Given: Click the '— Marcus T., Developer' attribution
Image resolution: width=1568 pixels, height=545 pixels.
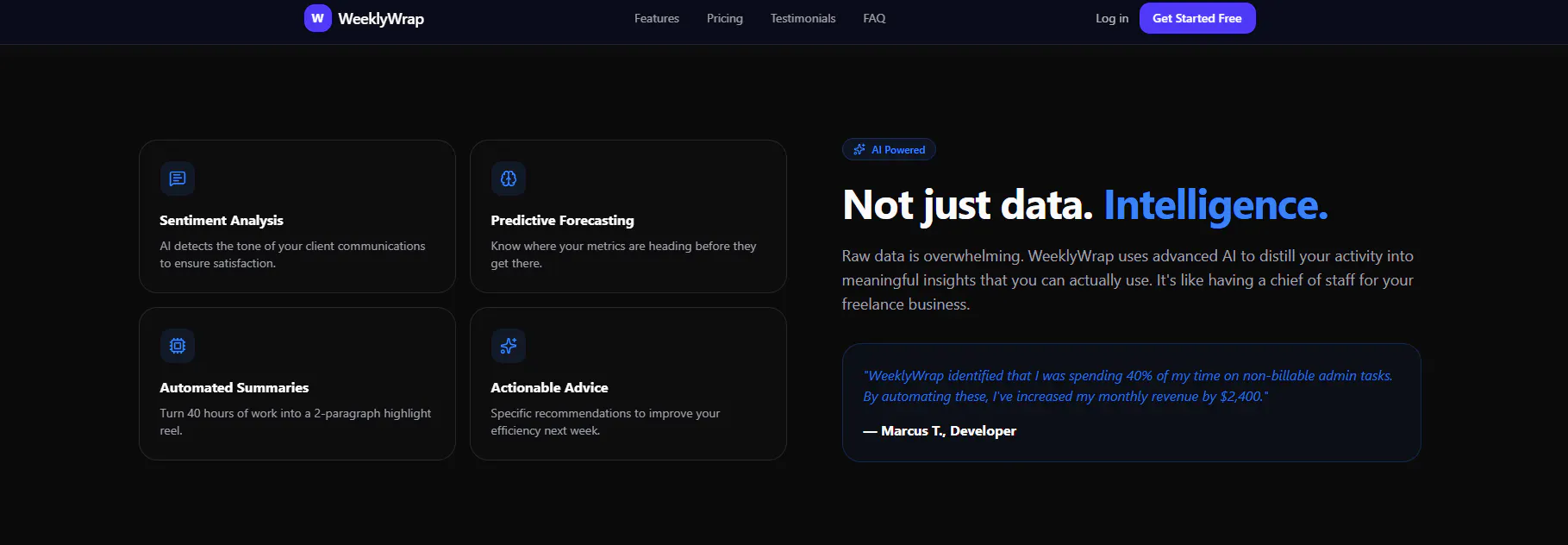Looking at the screenshot, I should (x=940, y=430).
